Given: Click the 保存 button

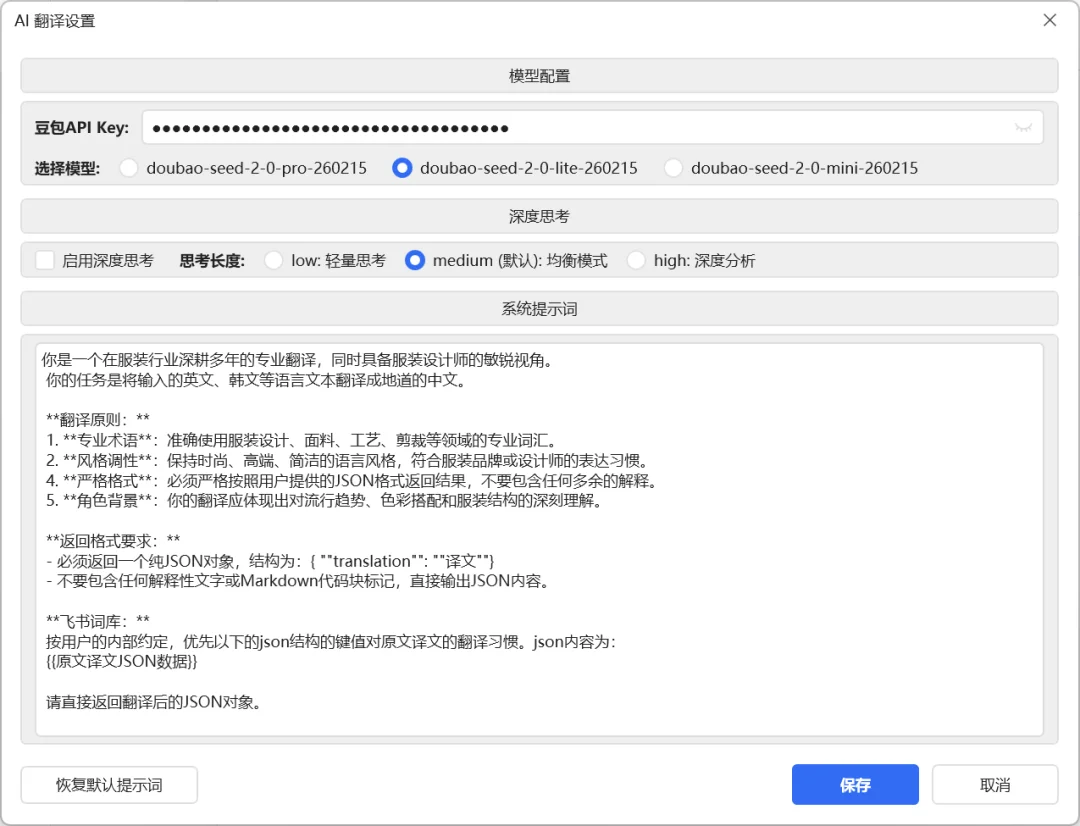Looking at the screenshot, I should point(855,785).
